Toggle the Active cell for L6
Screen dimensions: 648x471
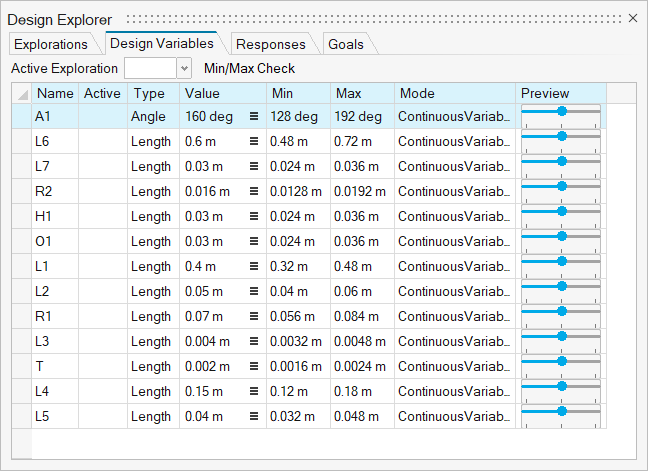point(102,142)
